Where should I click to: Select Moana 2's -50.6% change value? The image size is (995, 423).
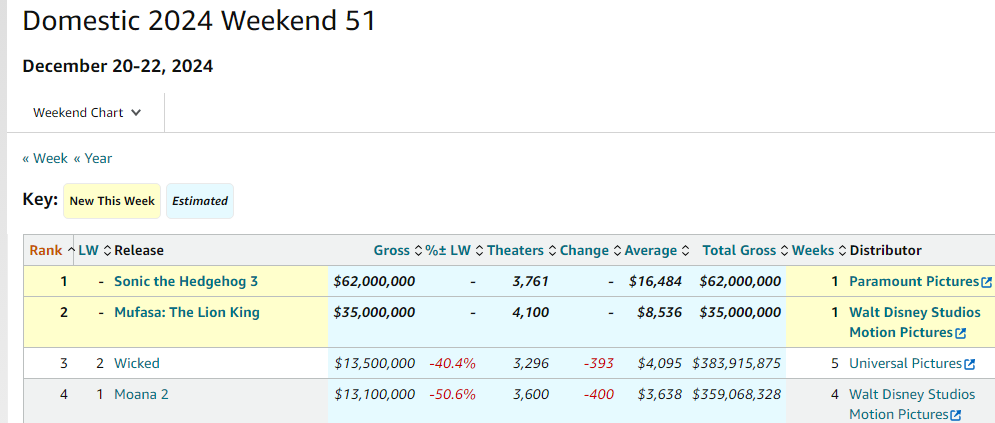(452, 394)
